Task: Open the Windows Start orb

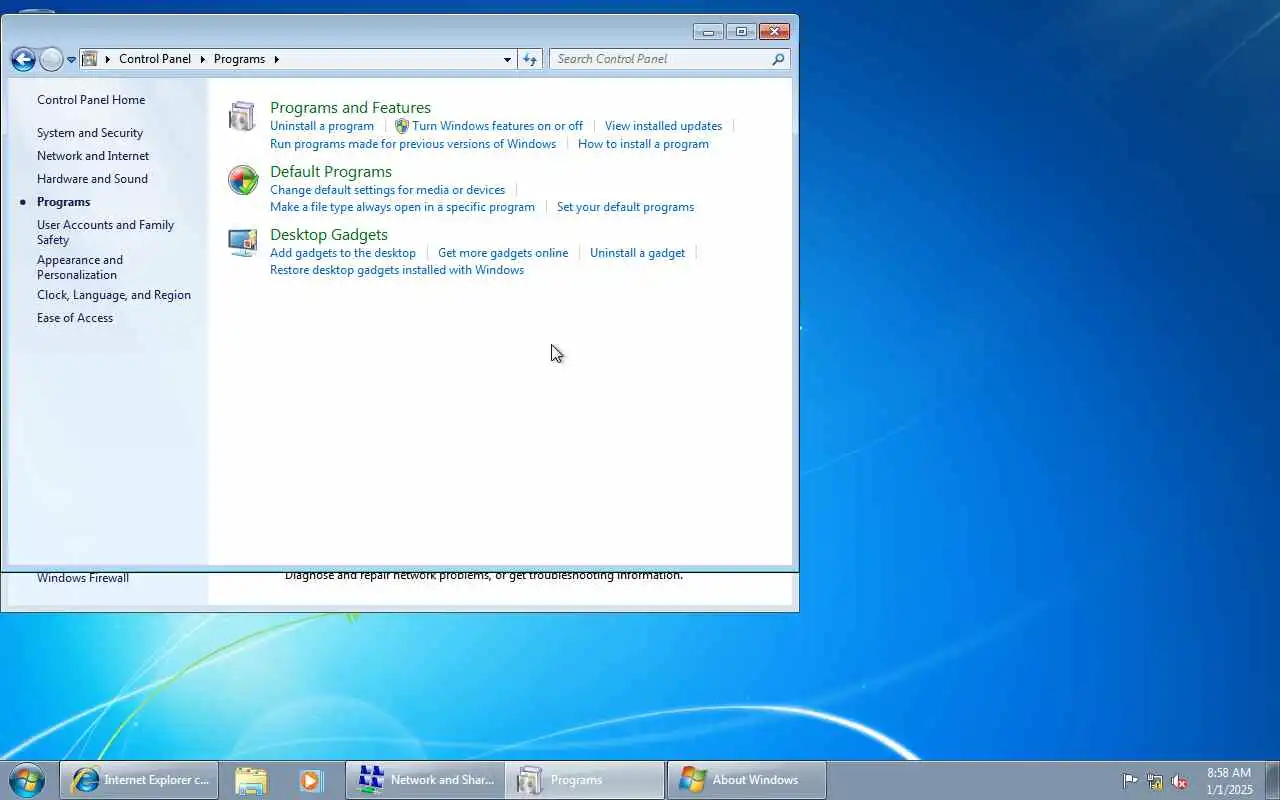Action: [27, 780]
